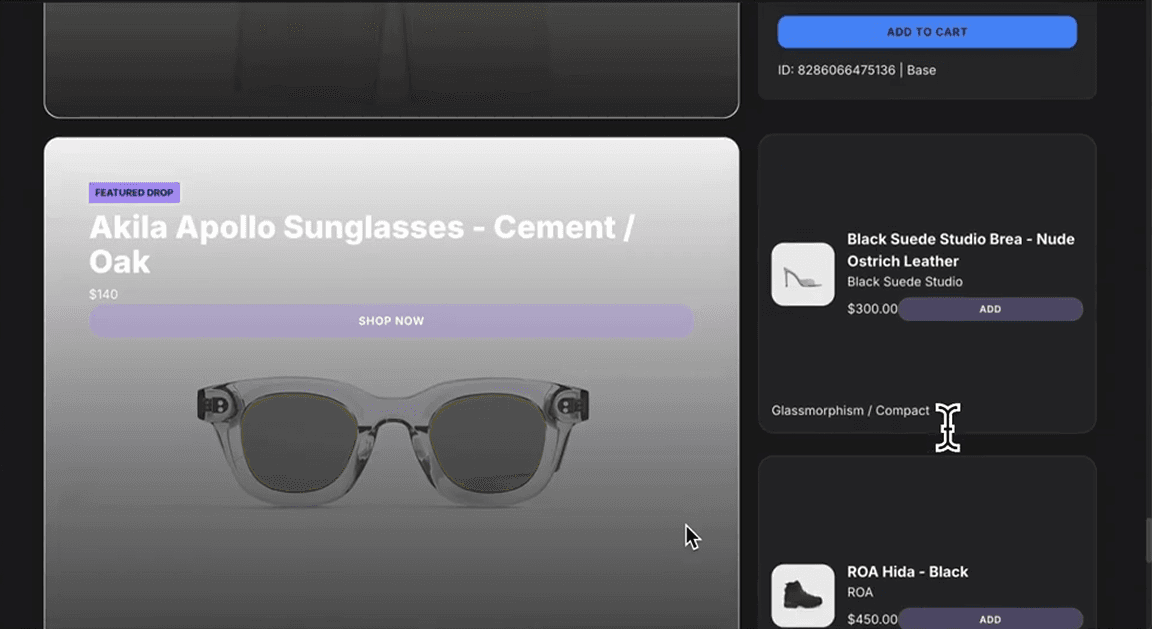
Task: Add ROA Hida - Black to cart
Action: [990, 619]
